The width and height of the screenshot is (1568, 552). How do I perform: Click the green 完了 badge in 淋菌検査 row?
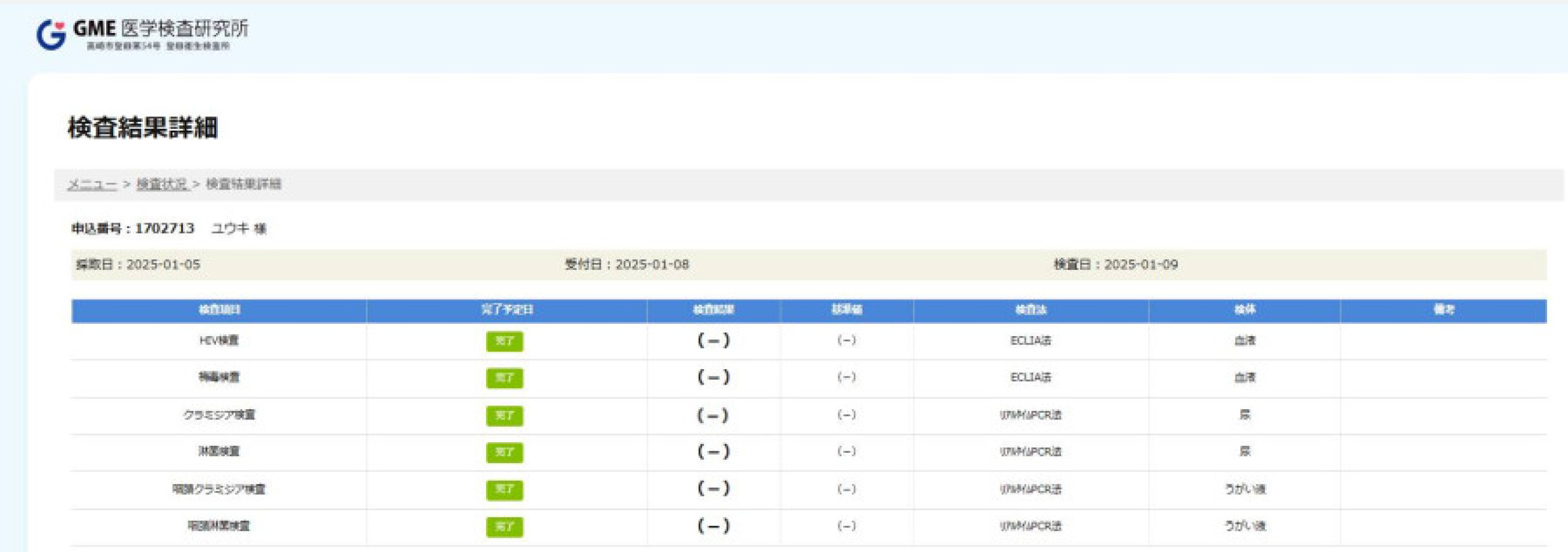coord(504,452)
